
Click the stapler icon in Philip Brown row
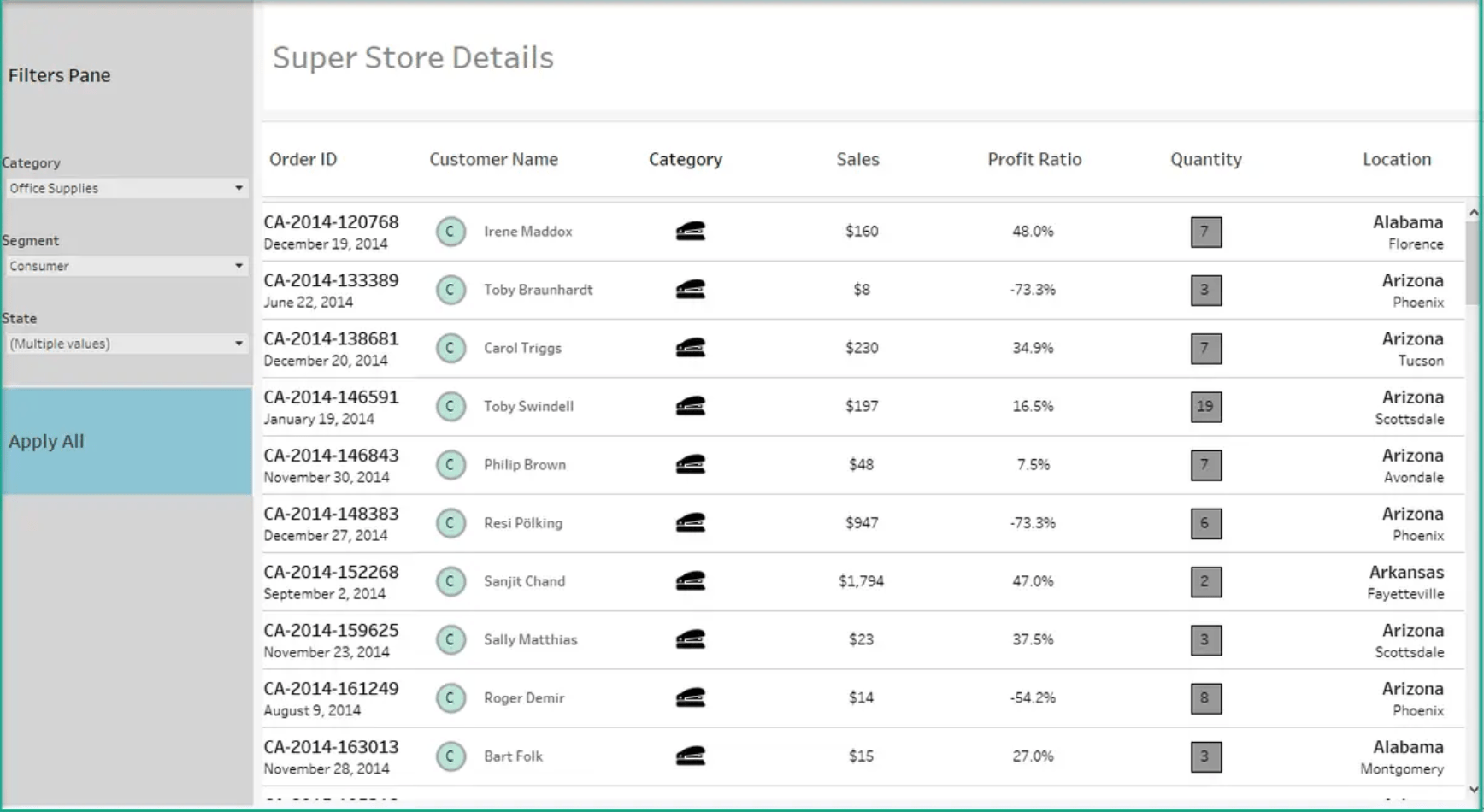pos(691,464)
